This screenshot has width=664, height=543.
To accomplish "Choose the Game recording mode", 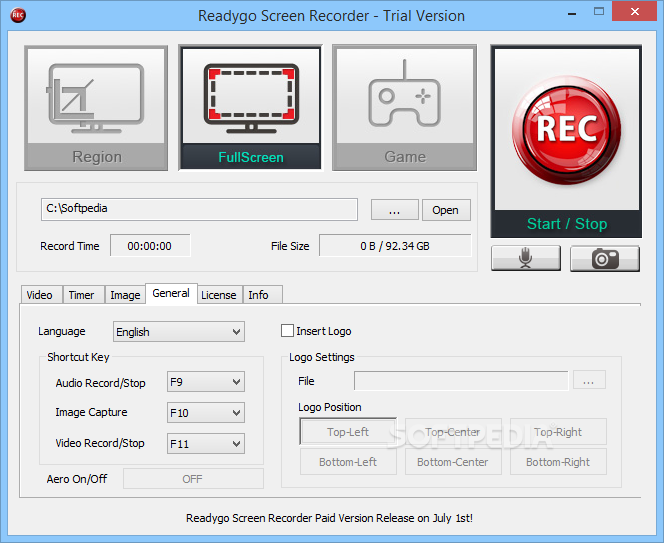I will point(404,108).
